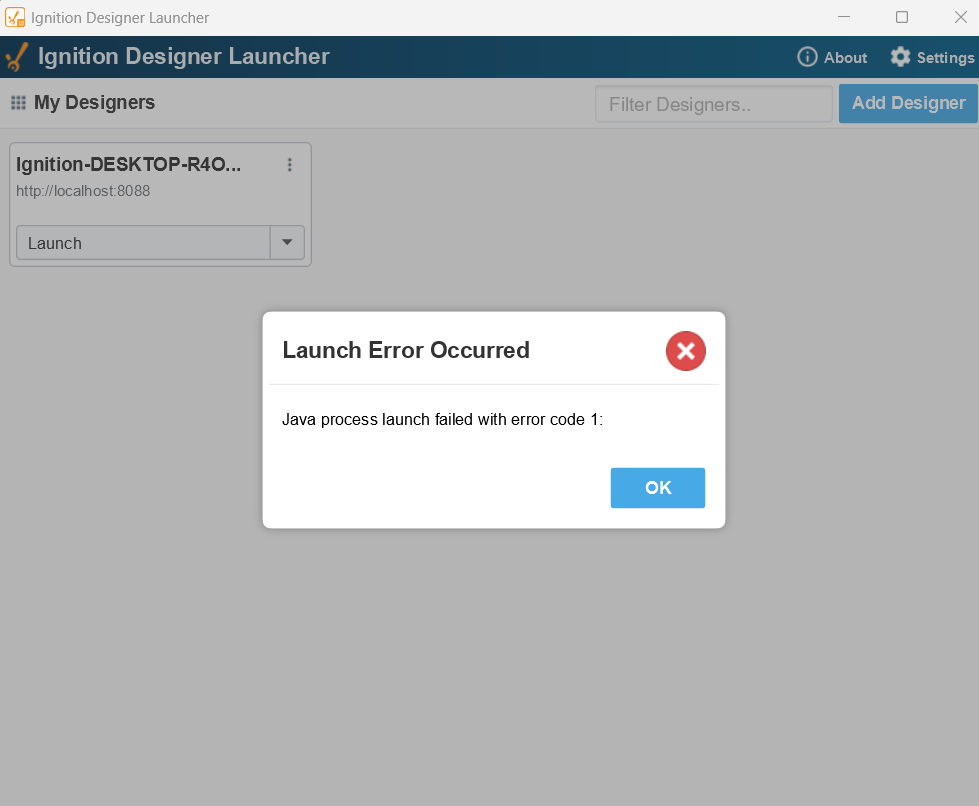The image size is (979, 806).
Task: Click the My Designers grid icon
Action: pyautogui.click(x=19, y=102)
